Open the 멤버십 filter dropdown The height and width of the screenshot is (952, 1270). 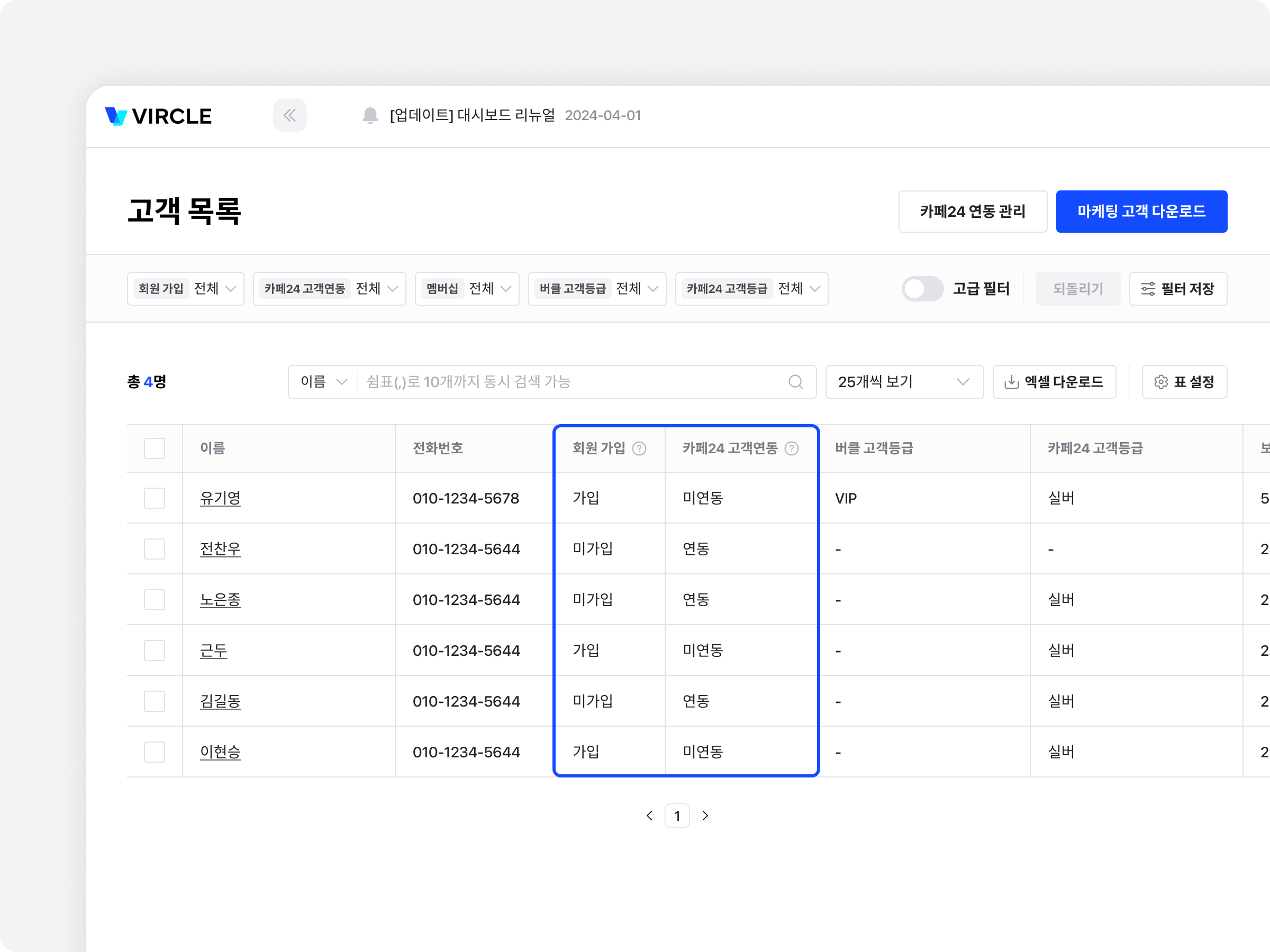click(x=467, y=289)
